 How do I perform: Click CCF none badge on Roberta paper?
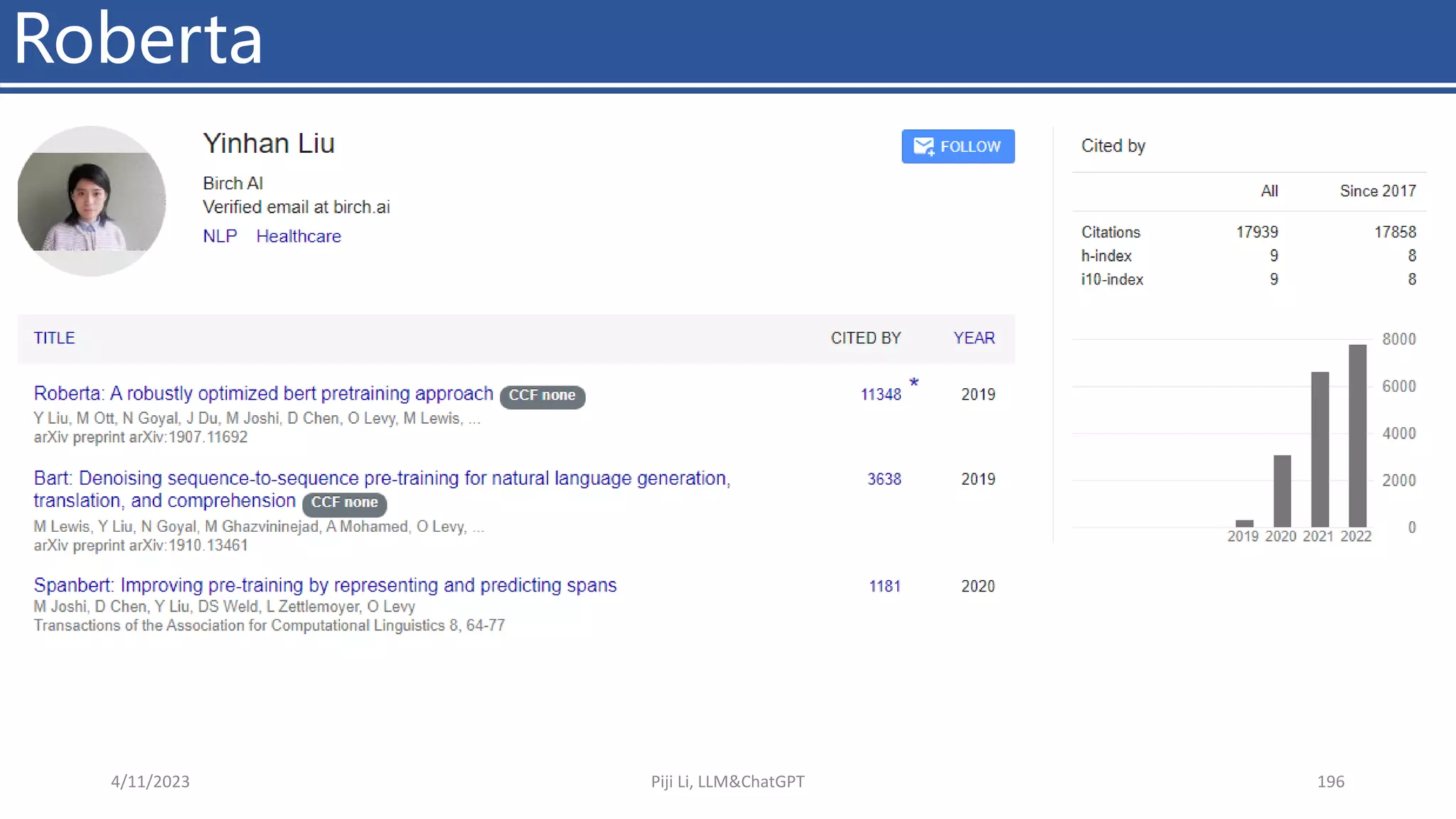[x=542, y=396]
